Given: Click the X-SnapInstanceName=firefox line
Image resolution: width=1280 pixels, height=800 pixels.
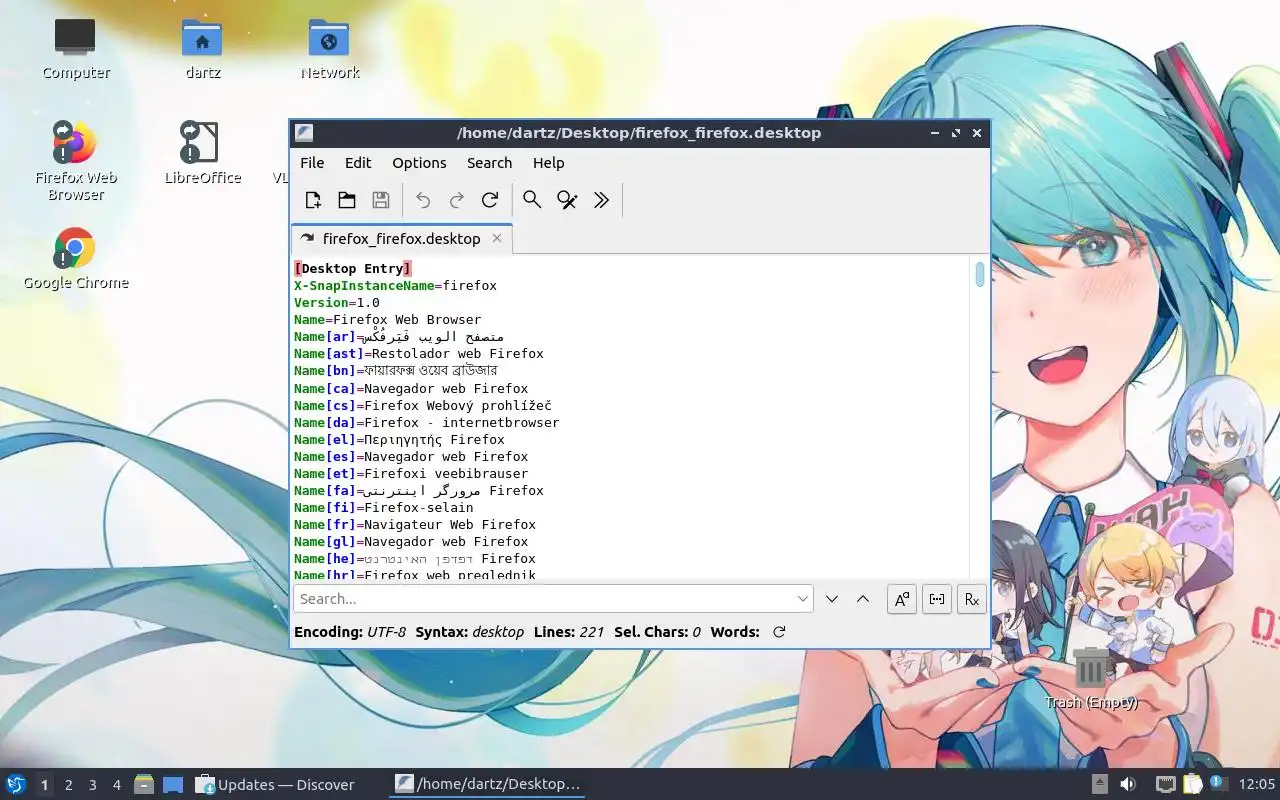Looking at the screenshot, I should (395, 285).
